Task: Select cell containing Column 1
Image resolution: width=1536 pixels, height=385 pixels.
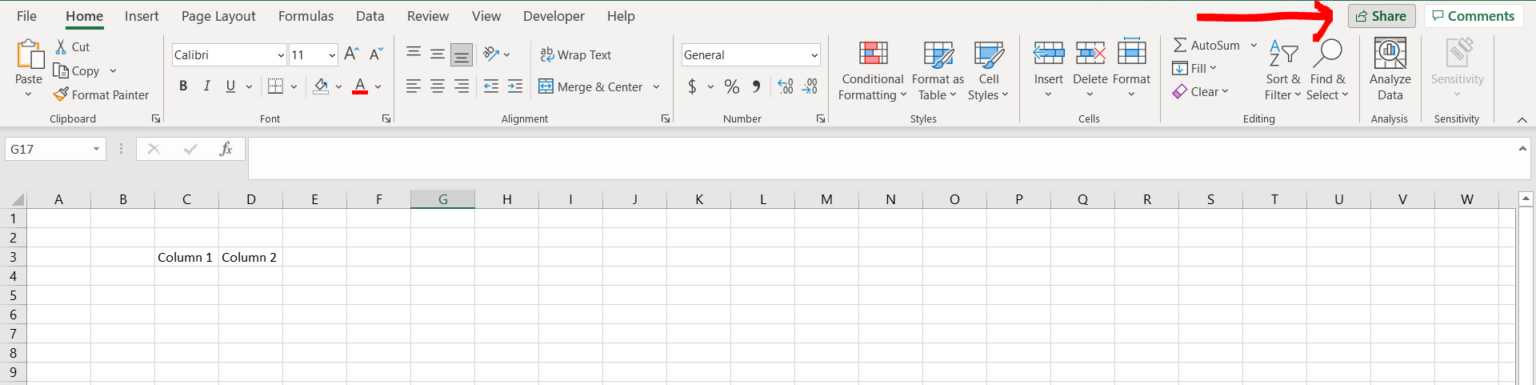Action: 187,257
